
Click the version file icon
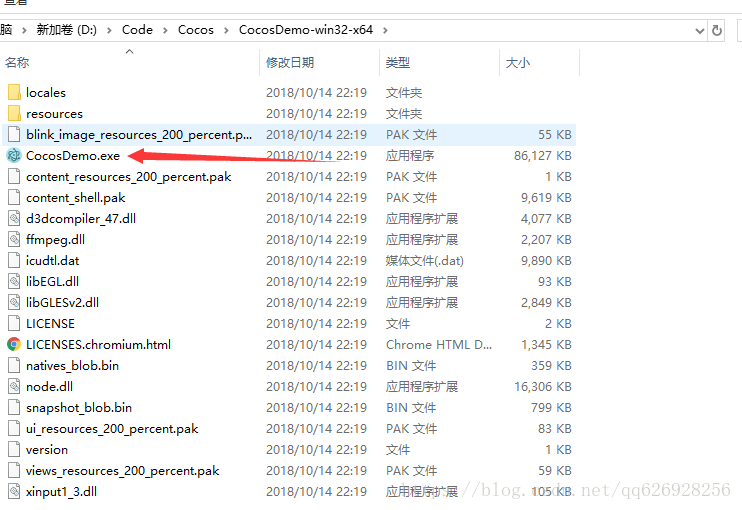pyautogui.click(x=14, y=449)
